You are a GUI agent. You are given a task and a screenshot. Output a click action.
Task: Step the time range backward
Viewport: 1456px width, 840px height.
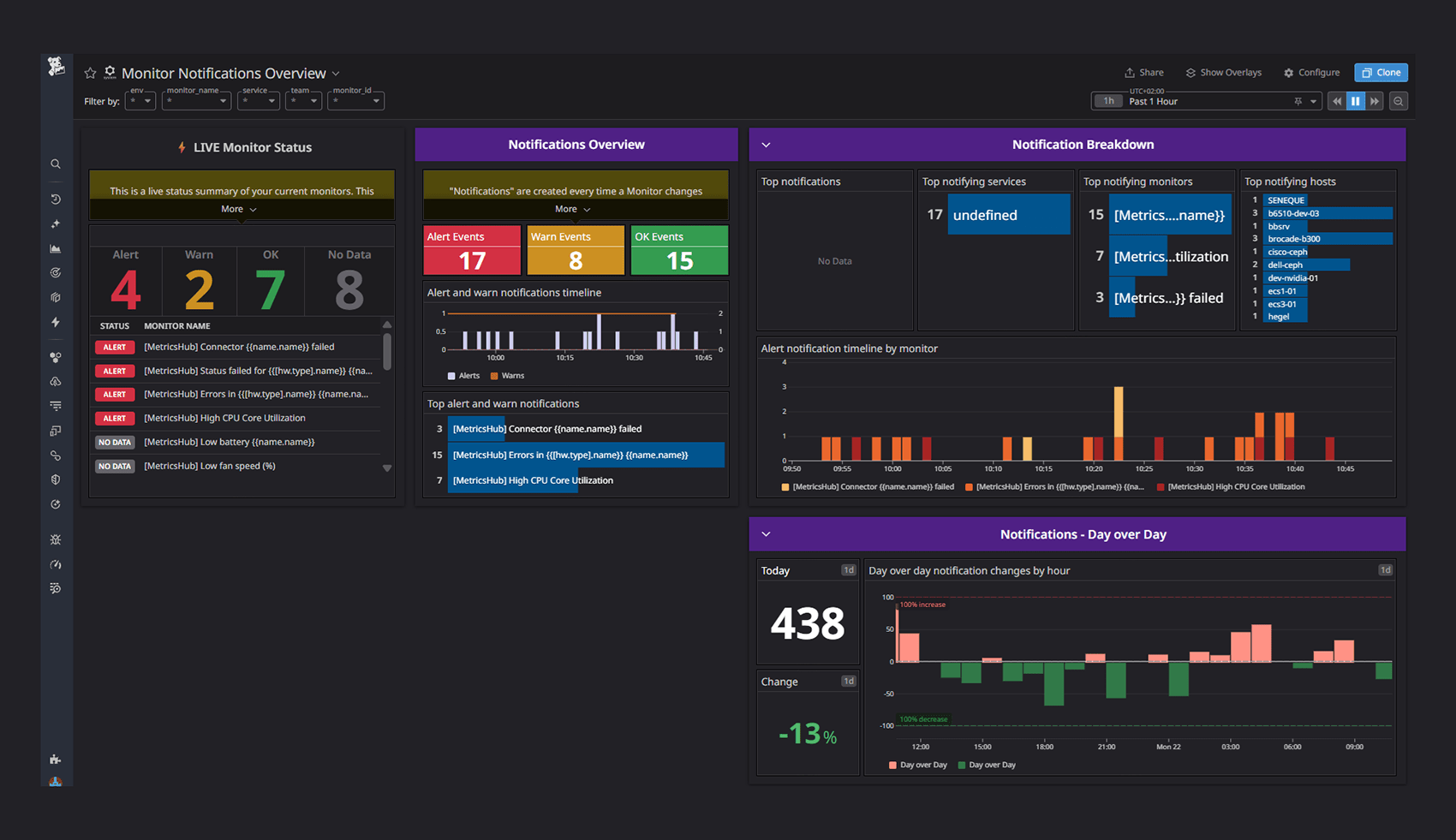(1336, 101)
